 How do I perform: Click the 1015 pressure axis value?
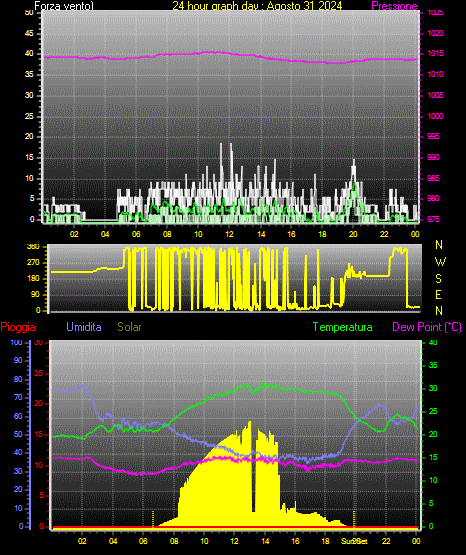click(x=435, y=53)
